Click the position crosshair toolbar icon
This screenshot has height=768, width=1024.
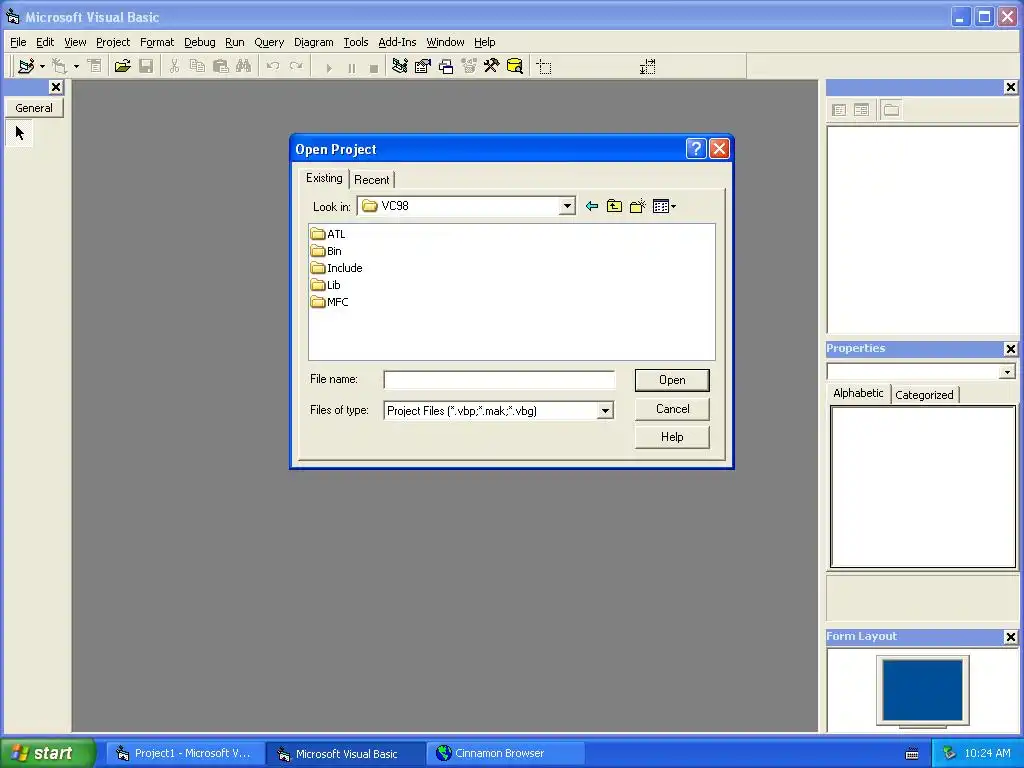544,67
